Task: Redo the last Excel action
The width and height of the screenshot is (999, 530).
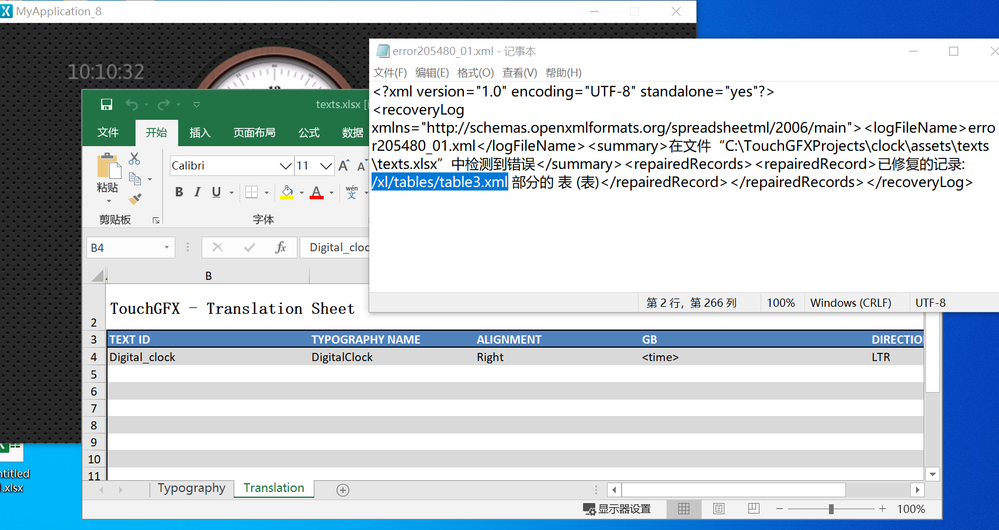Action: click(x=164, y=104)
